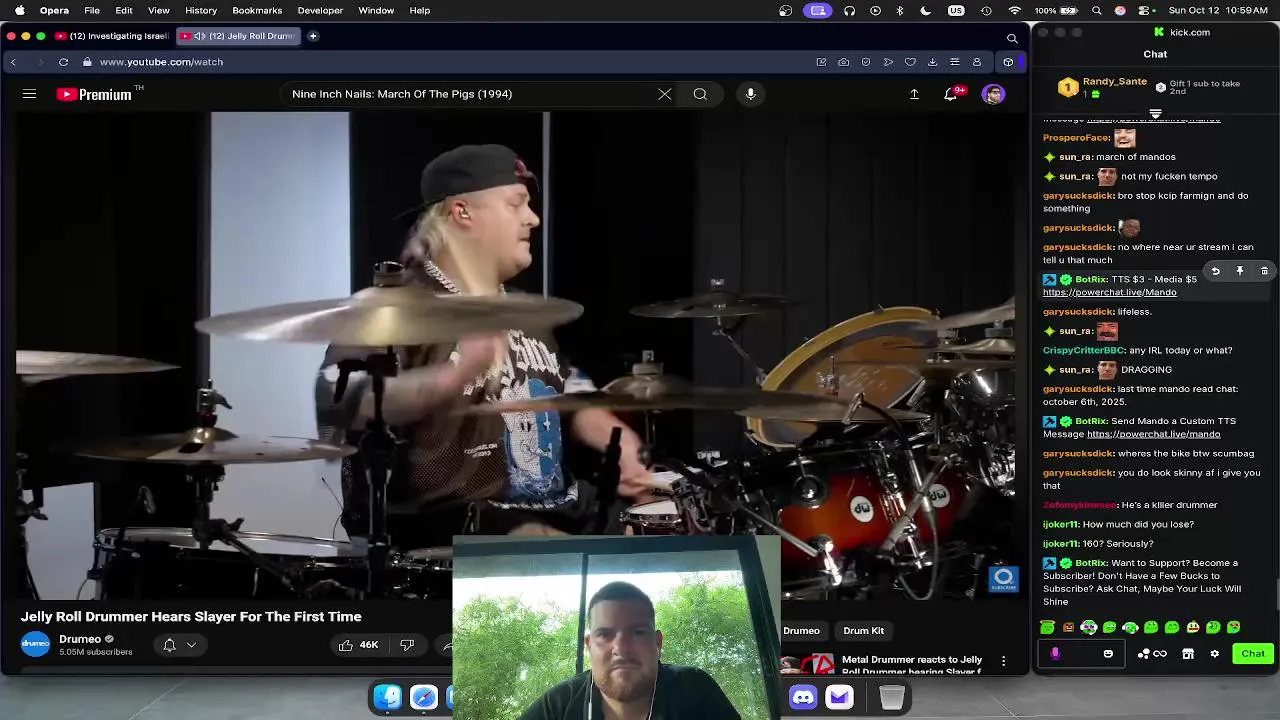This screenshot has height=720, width=1280.
Task: Open the History menu
Action: pos(201,10)
